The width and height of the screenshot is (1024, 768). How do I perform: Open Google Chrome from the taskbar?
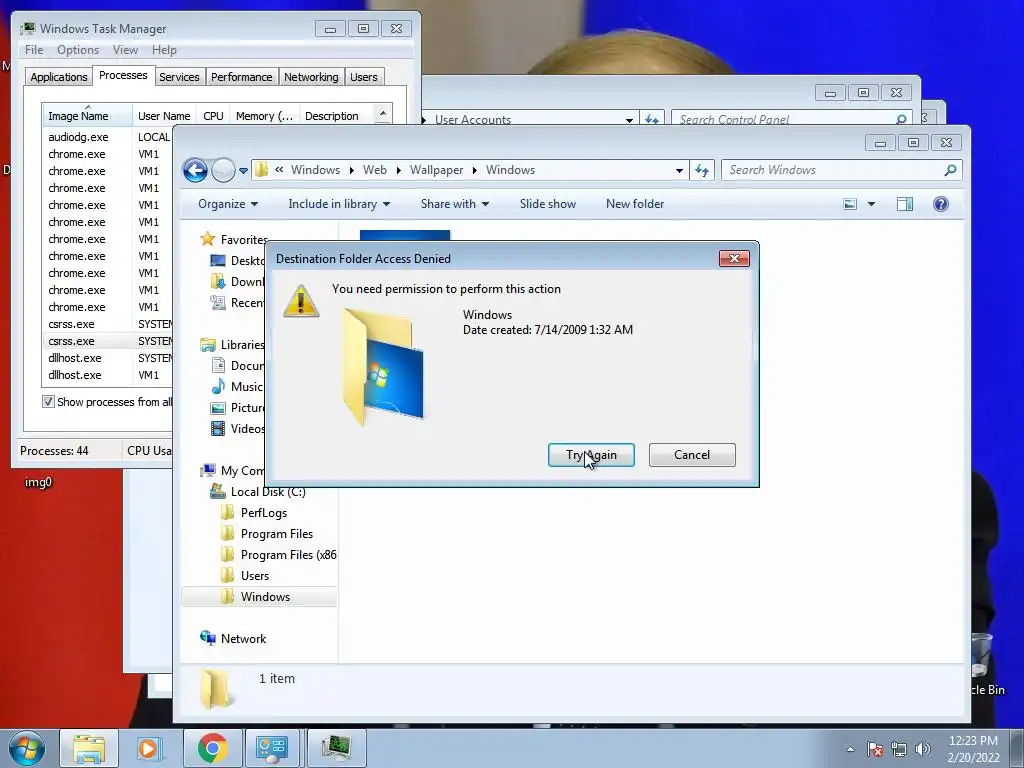click(212, 748)
